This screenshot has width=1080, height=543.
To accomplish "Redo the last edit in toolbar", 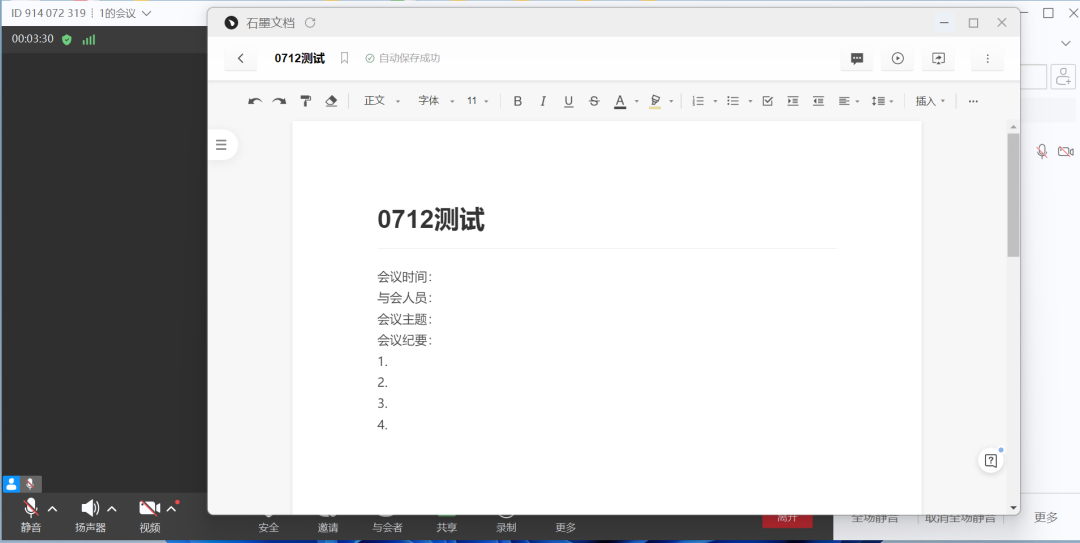I will coord(279,101).
